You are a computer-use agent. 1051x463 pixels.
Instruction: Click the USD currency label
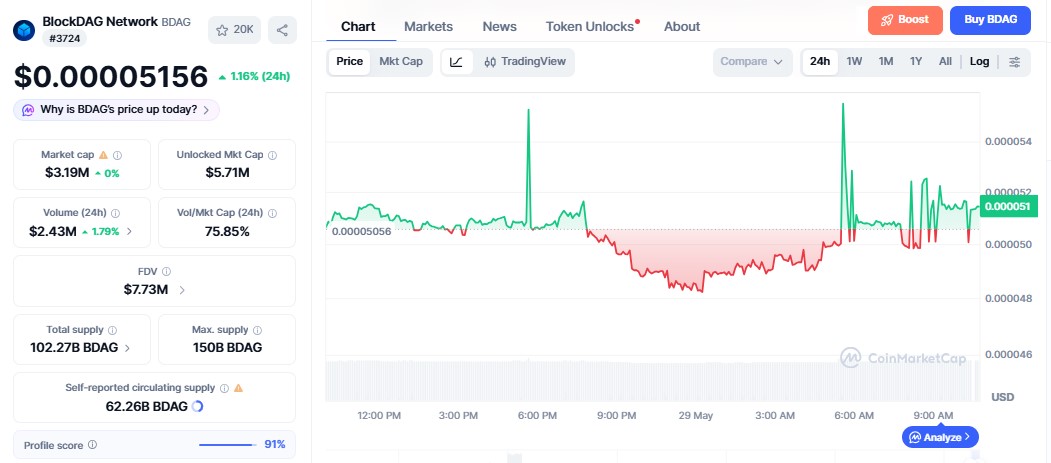tap(1003, 397)
